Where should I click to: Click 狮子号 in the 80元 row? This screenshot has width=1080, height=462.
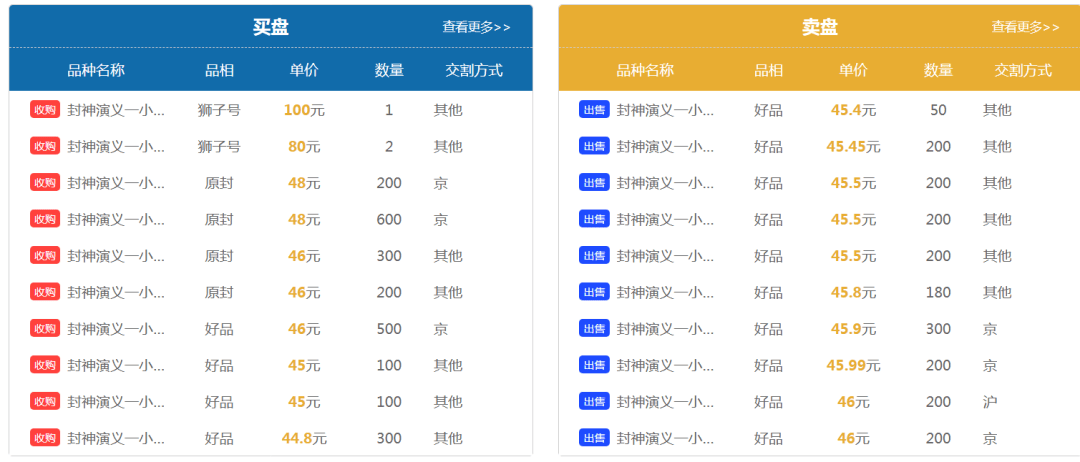pos(219,146)
